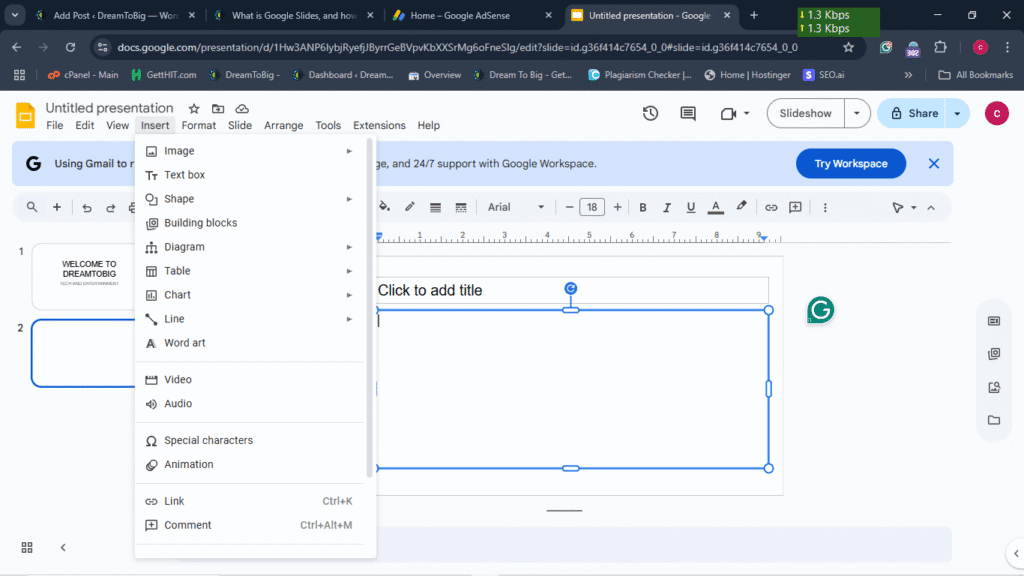Click the Insert link toolbar icon
Image resolution: width=1024 pixels, height=576 pixels.
tap(771, 207)
